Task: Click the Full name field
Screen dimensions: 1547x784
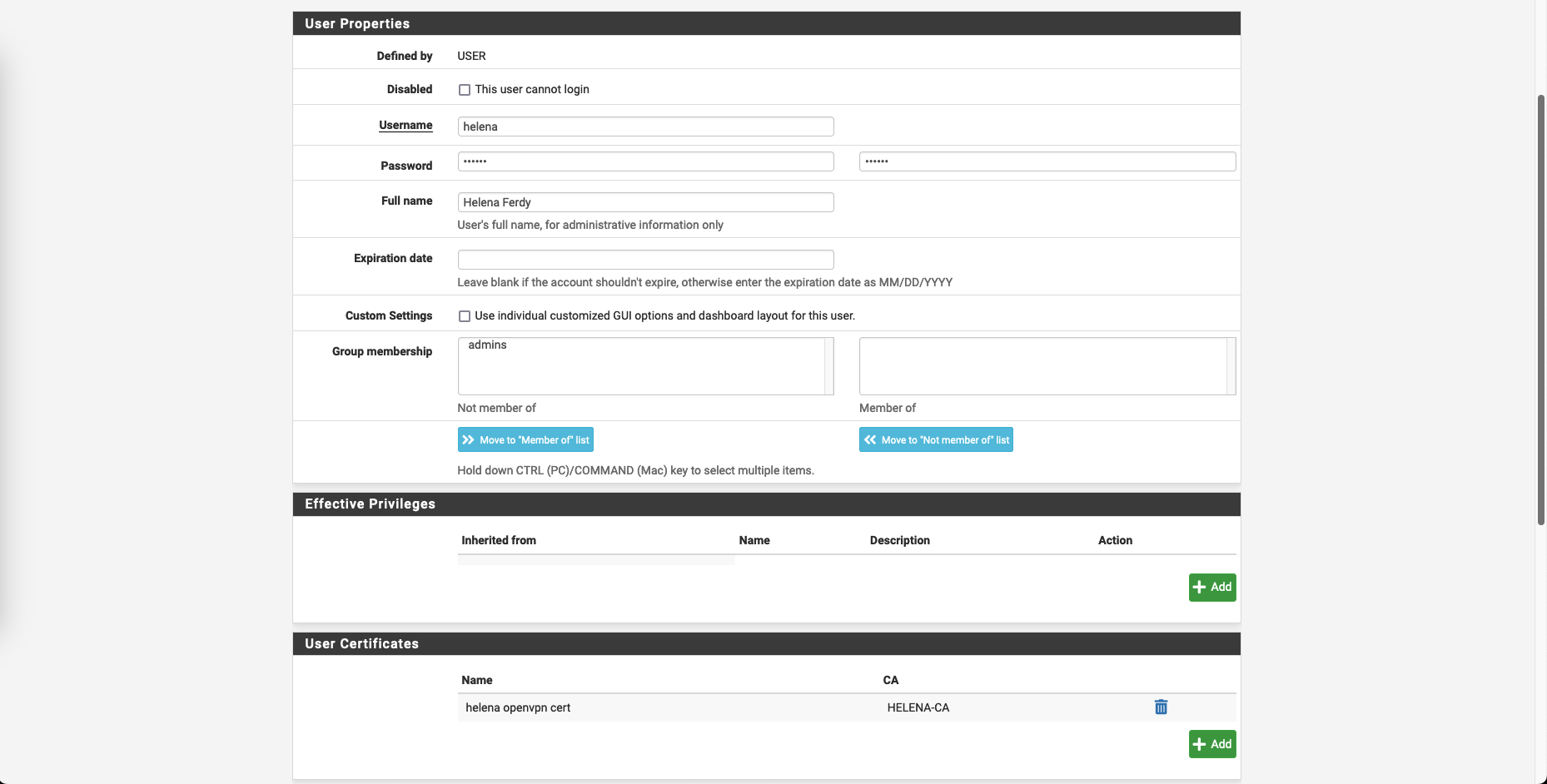Action: click(645, 202)
